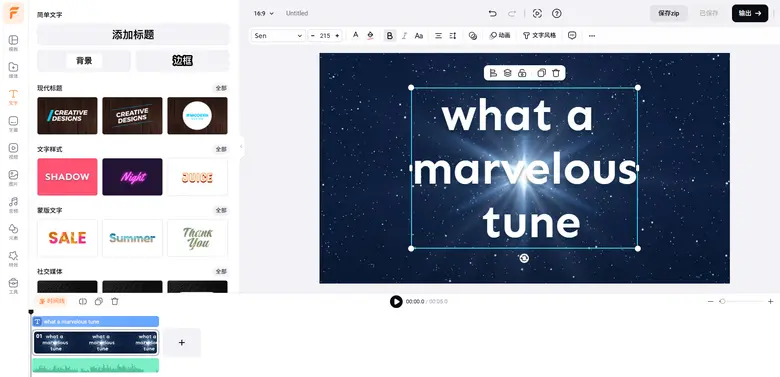The width and height of the screenshot is (780, 377).
Task: Toggle italic formatting
Action: (x=404, y=36)
